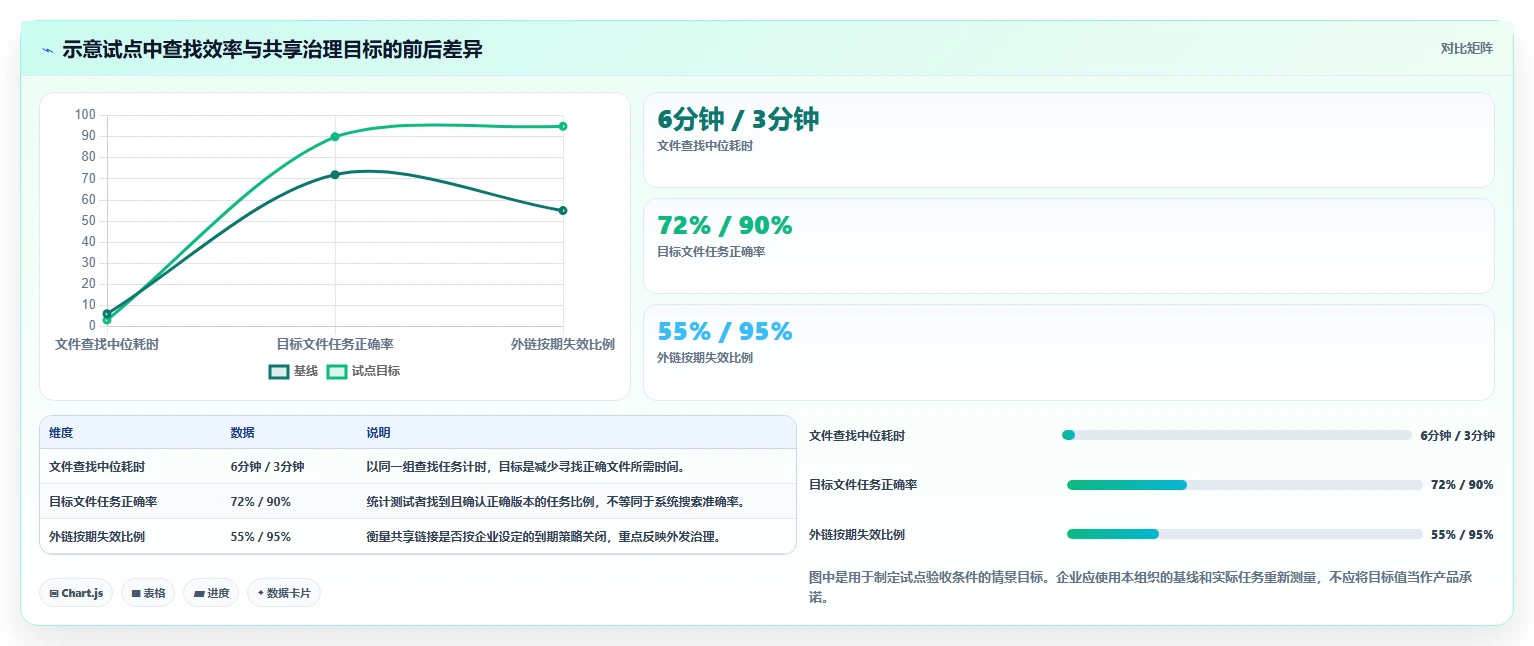Click the 数据卡片 tag chip
The image size is (1534, 646).
[284, 593]
